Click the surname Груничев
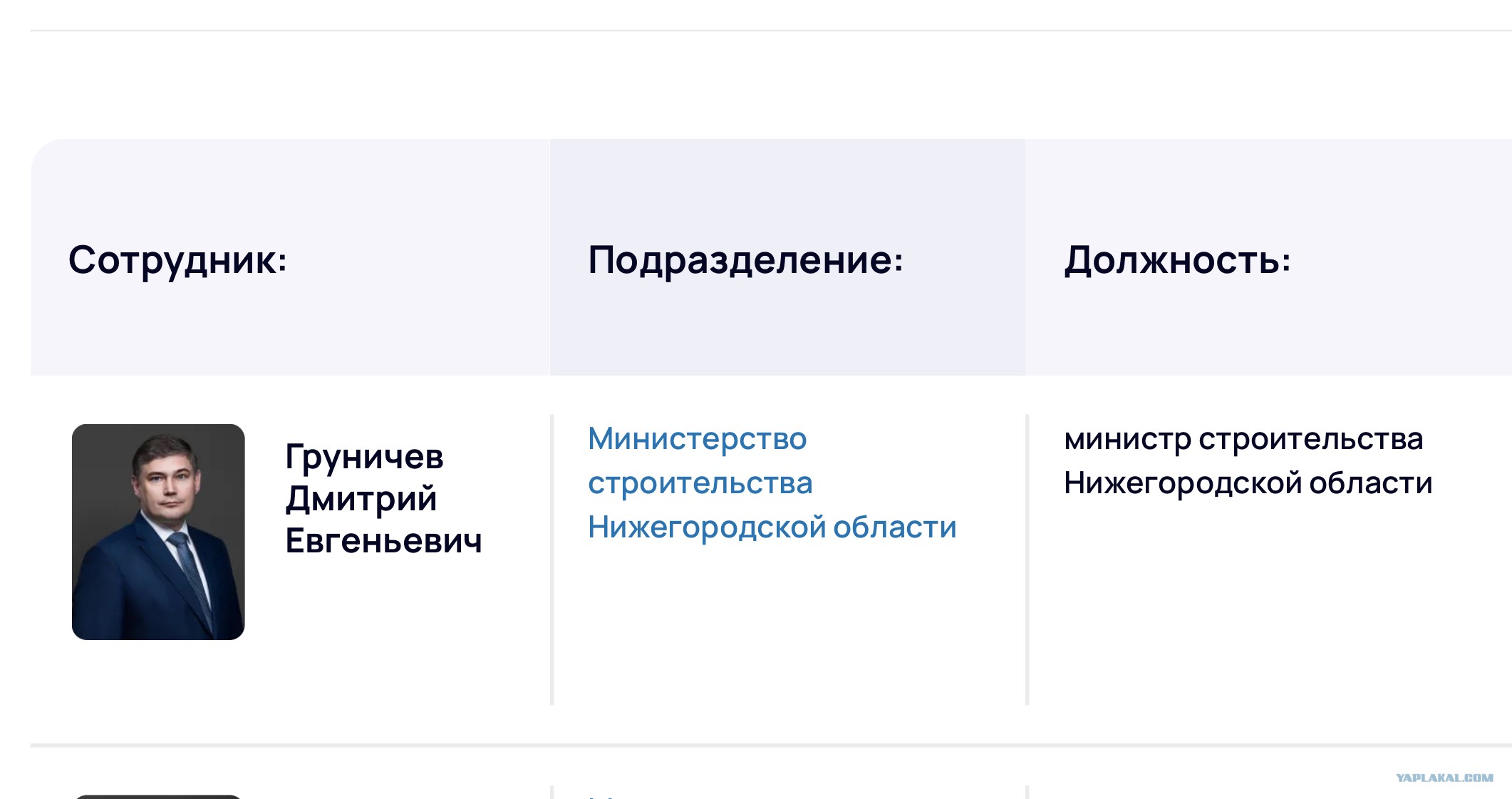The image size is (1512, 799). [x=364, y=457]
